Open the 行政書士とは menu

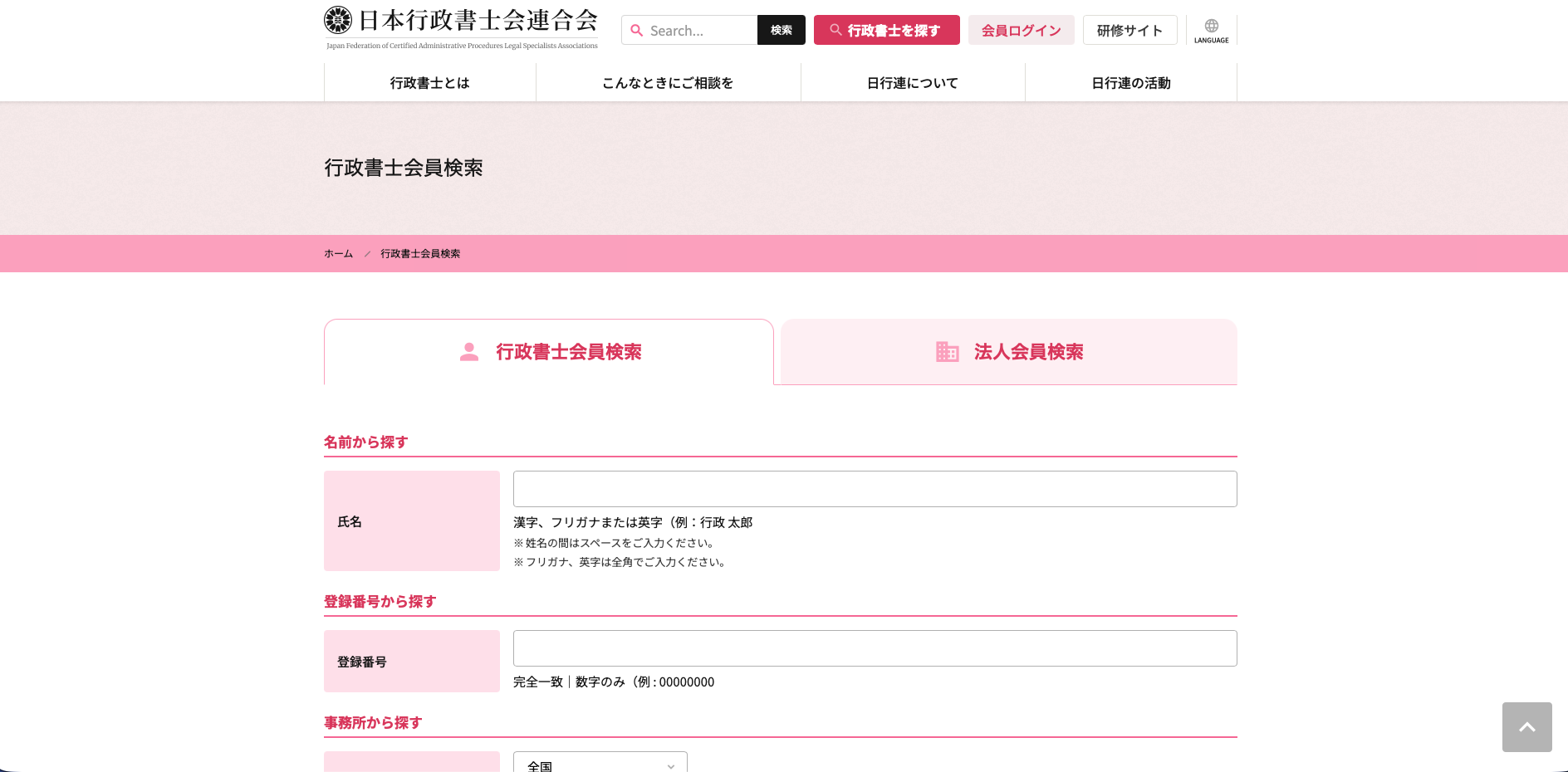point(429,83)
